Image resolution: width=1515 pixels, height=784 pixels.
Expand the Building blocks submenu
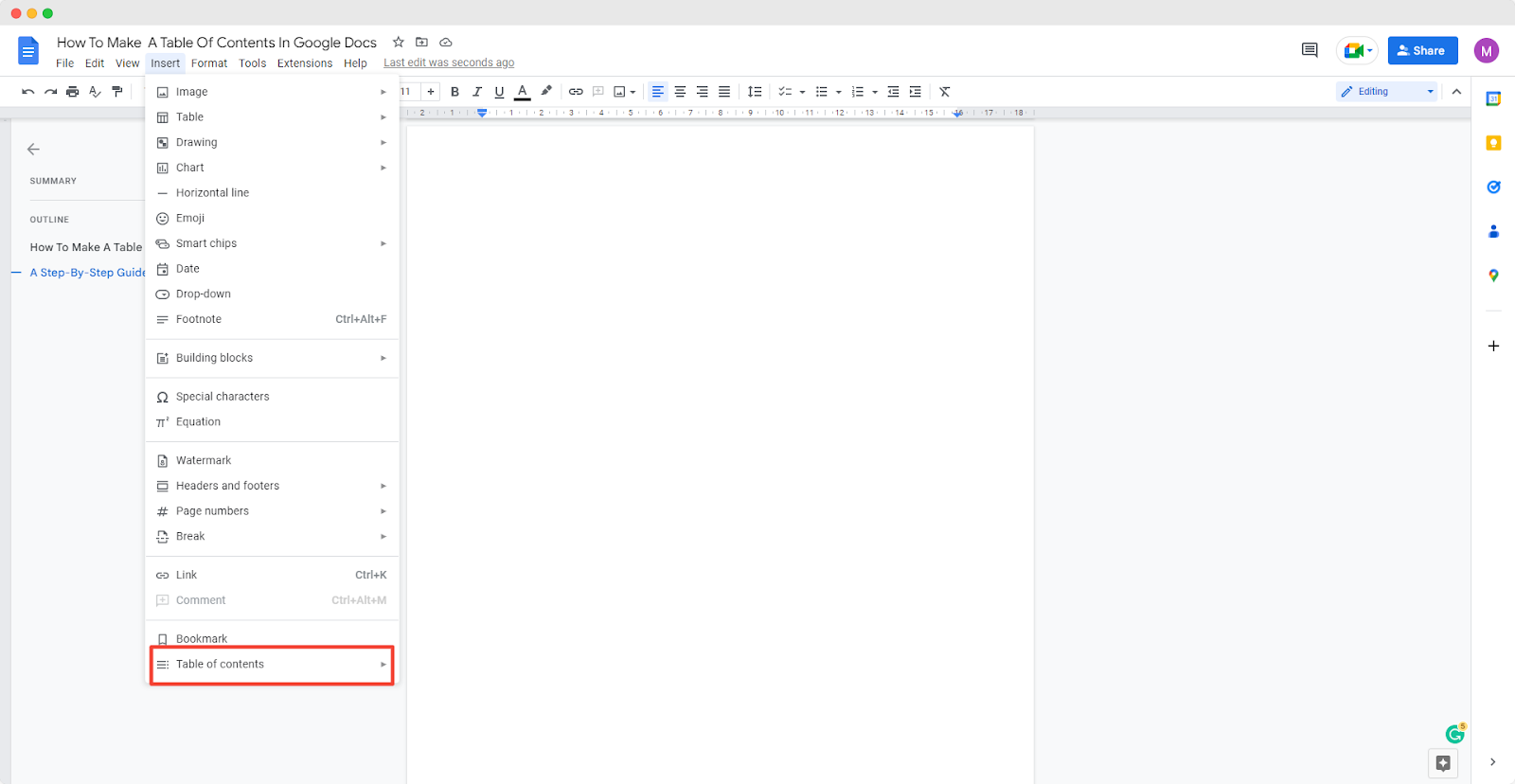click(x=272, y=358)
